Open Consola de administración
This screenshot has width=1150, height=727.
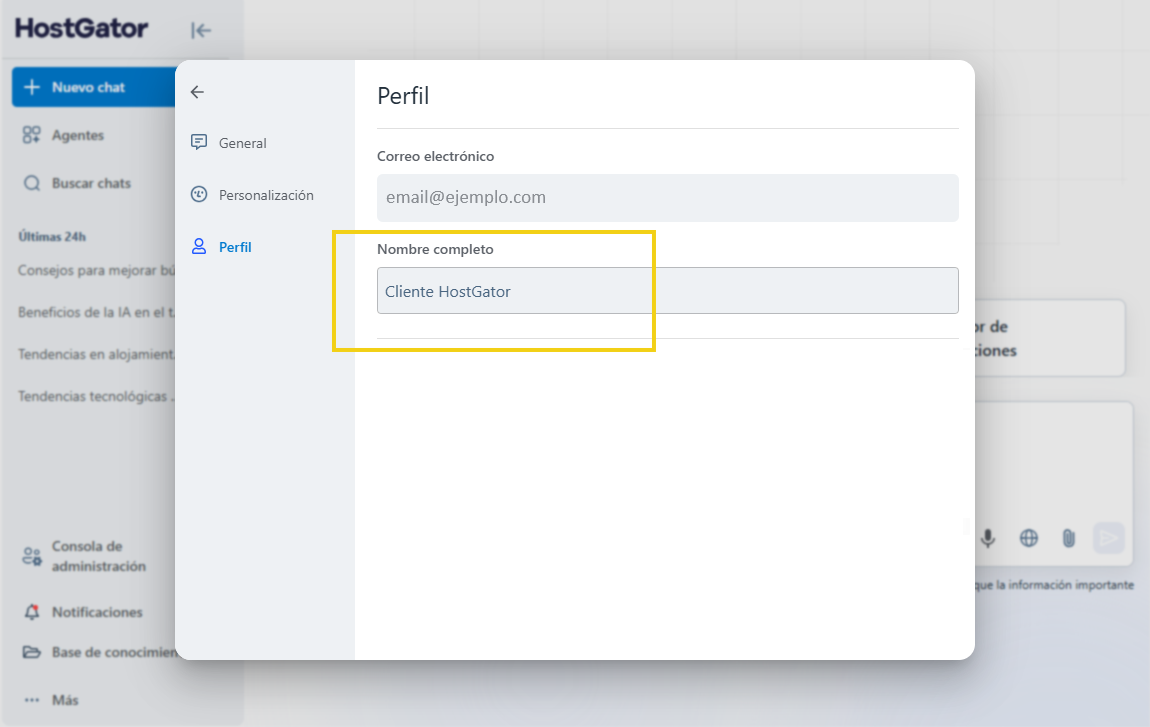pos(98,556)
